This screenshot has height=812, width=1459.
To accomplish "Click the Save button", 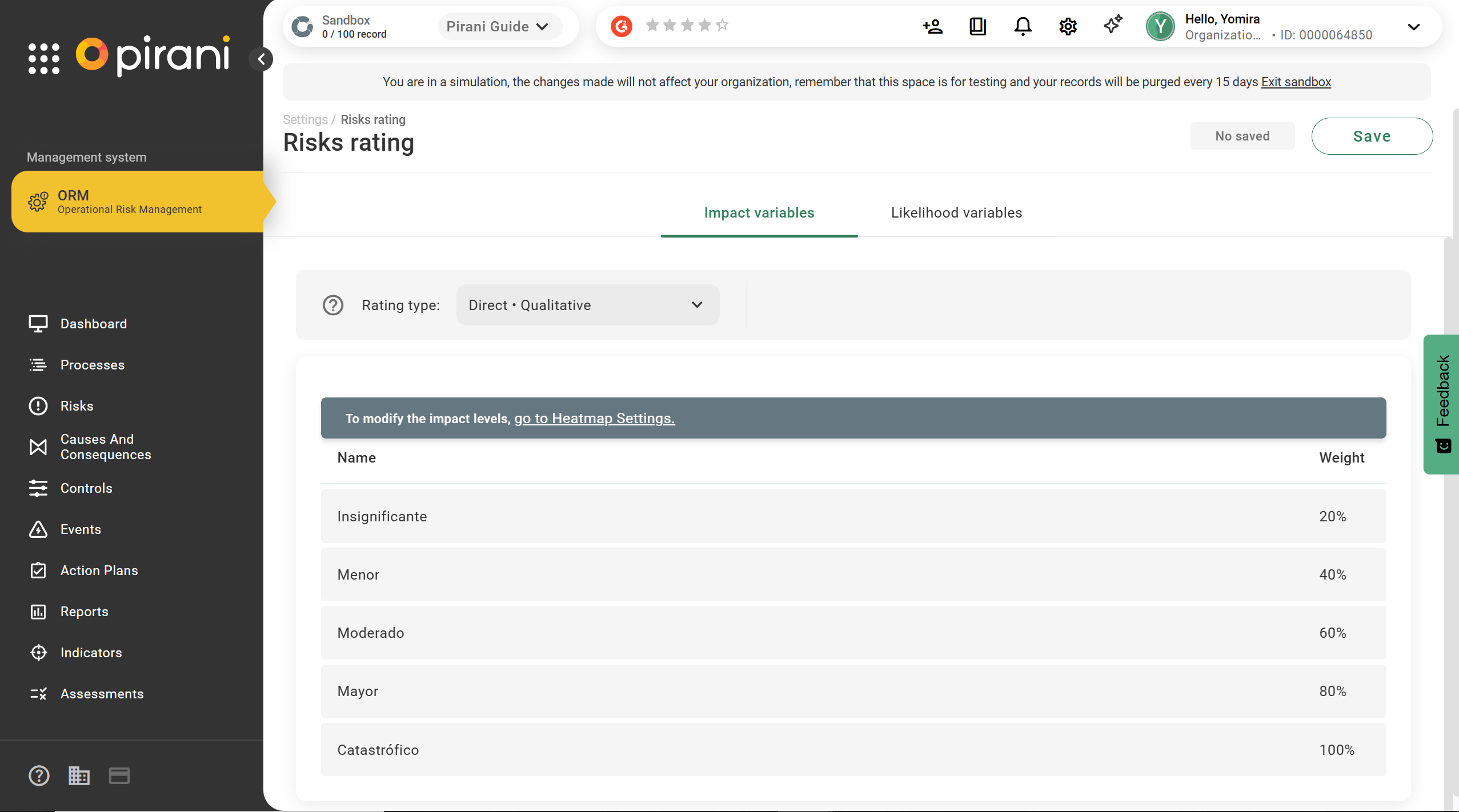I will coord(1372,136).
